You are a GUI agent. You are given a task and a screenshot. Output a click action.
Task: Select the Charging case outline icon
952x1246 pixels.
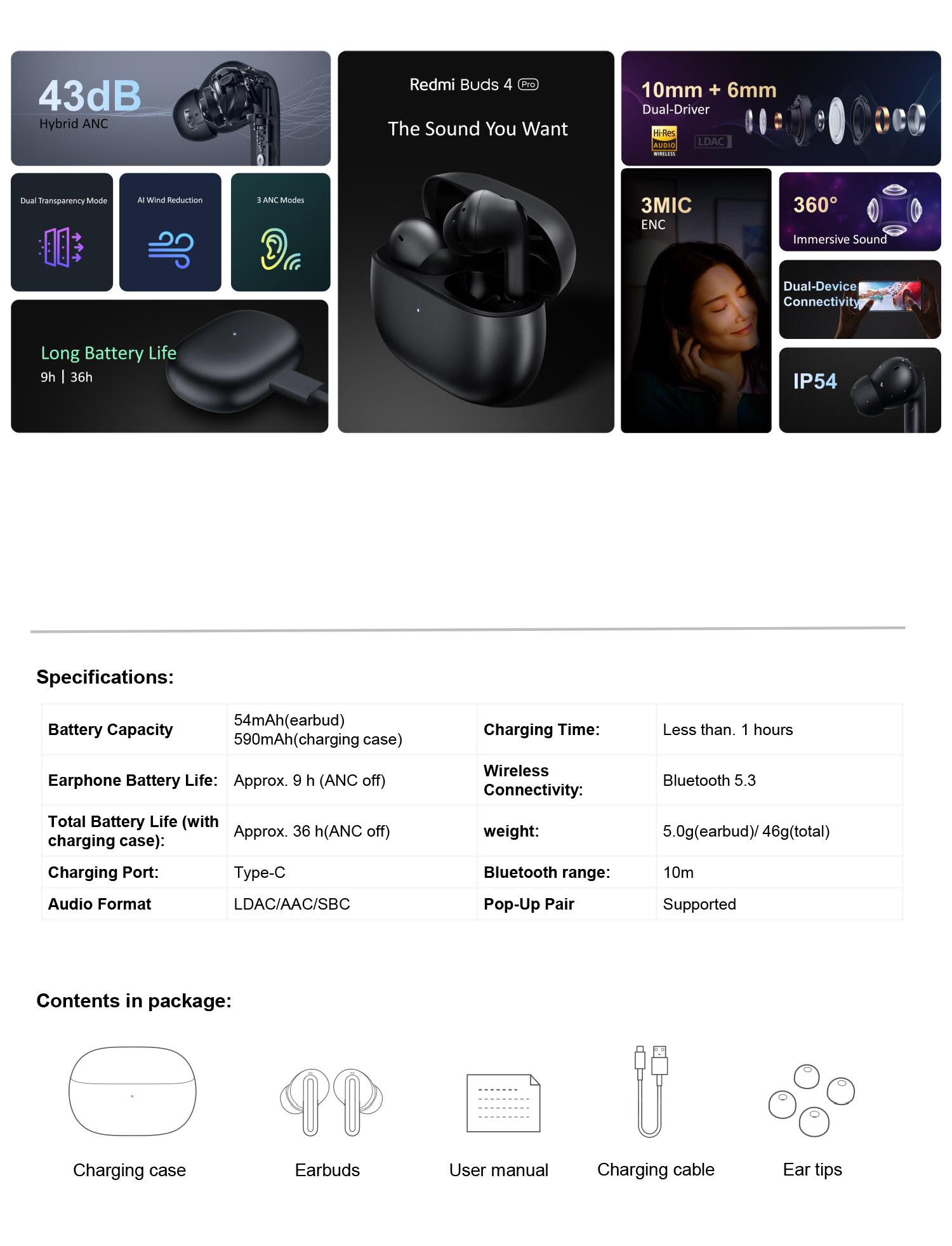click(x=132, y=1090)
